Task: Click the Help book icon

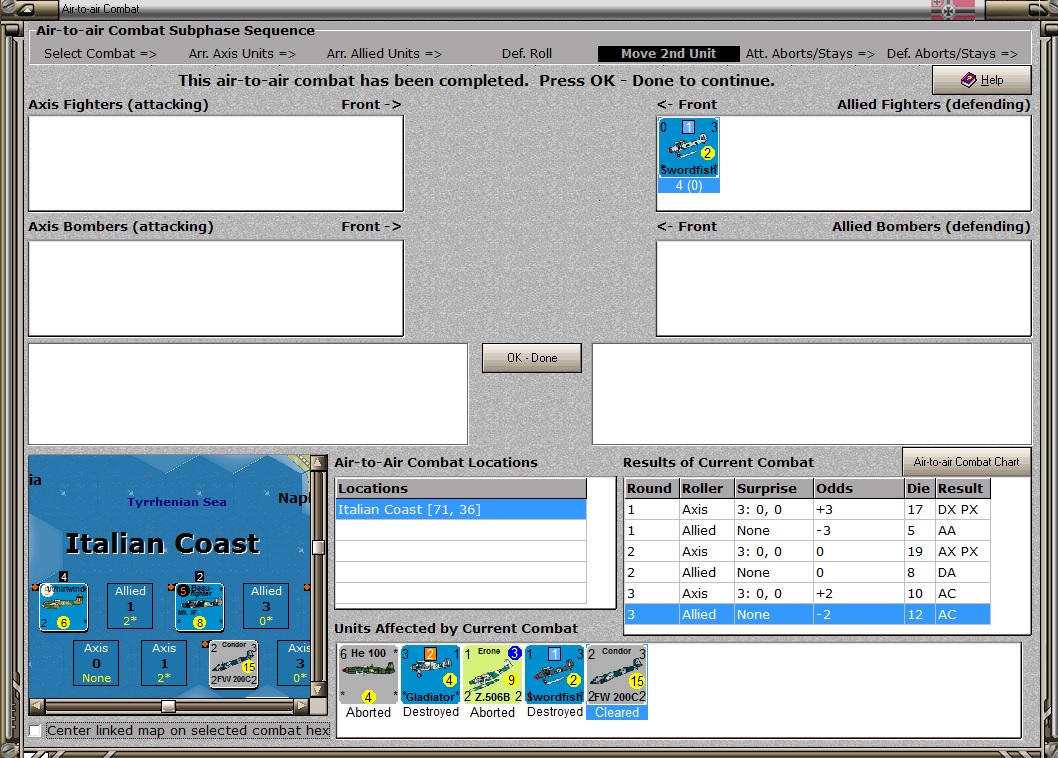Action: point(968,80)
